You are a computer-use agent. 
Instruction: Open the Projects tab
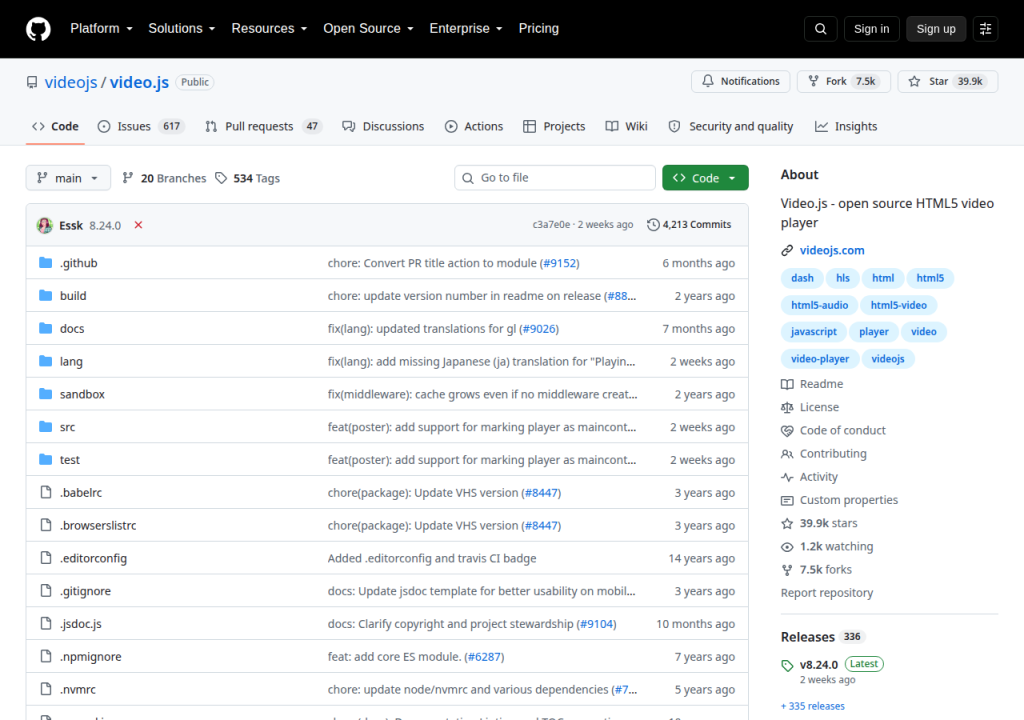[x=554, y=126]
